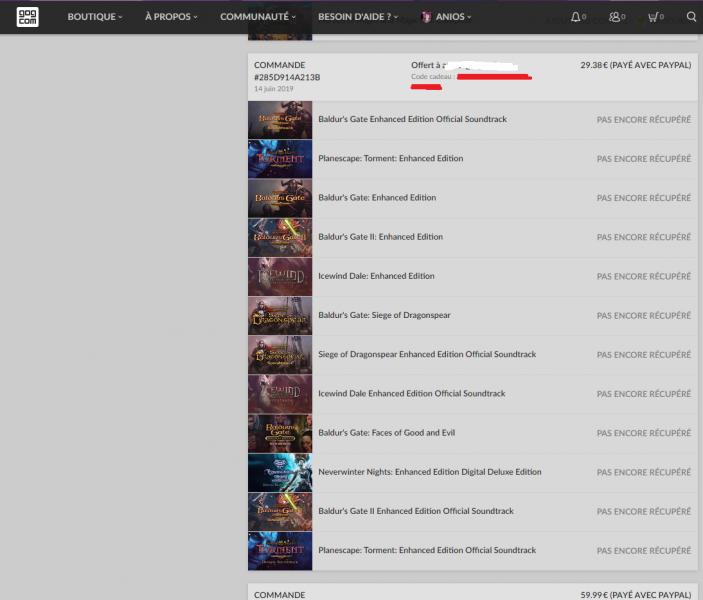
Task: Open Baldur's Gate Enhanced Edition Official Soundtrack thumbnail
Action: [280, 120]
